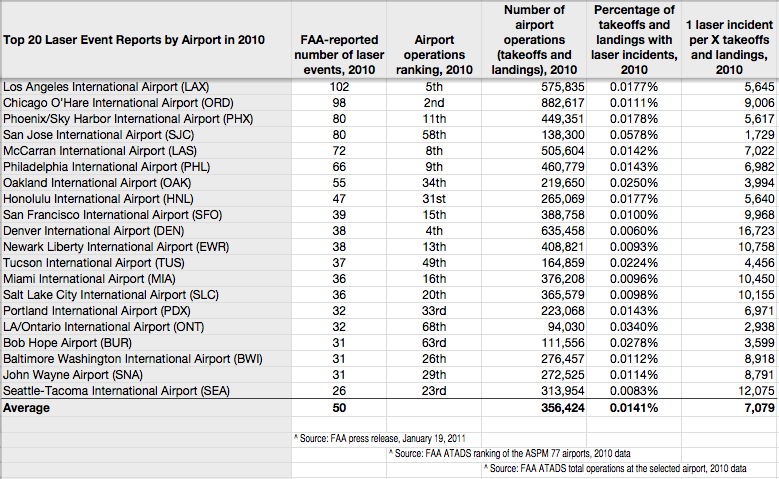
Task: Click the Percentage of takeoffs and landings header
Action: pos(634,40)
